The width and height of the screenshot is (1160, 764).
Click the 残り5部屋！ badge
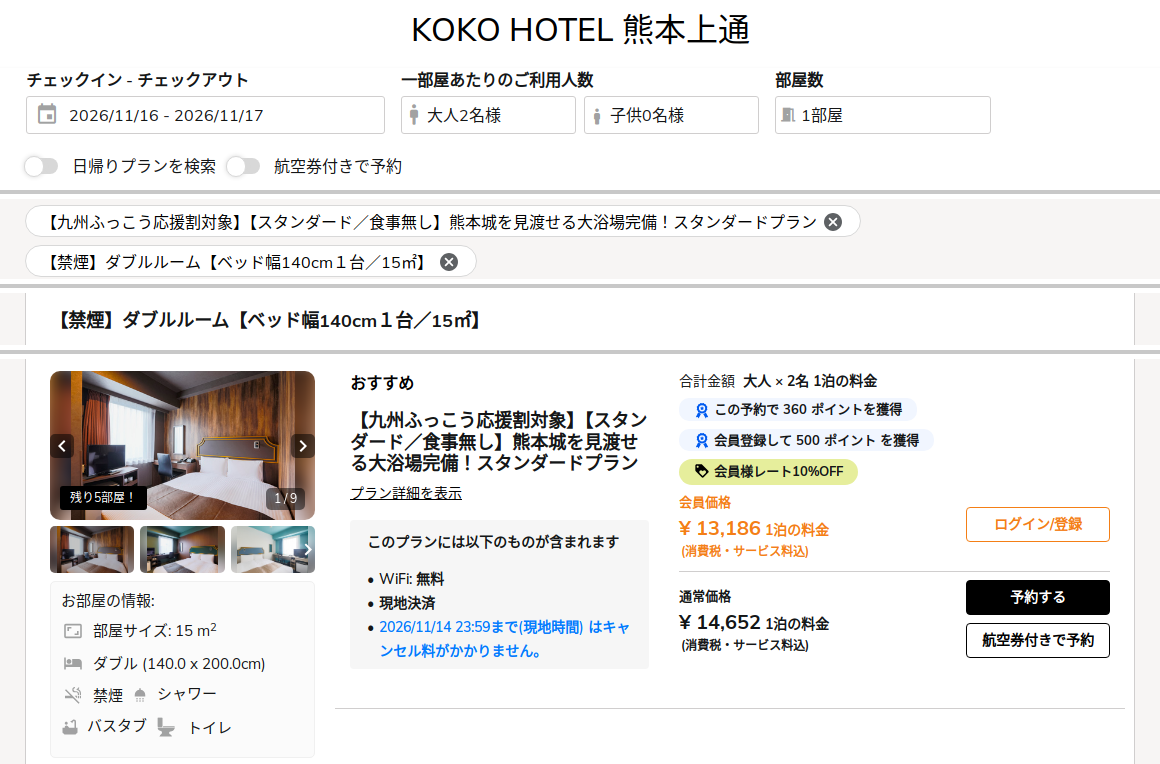(103, 498)
